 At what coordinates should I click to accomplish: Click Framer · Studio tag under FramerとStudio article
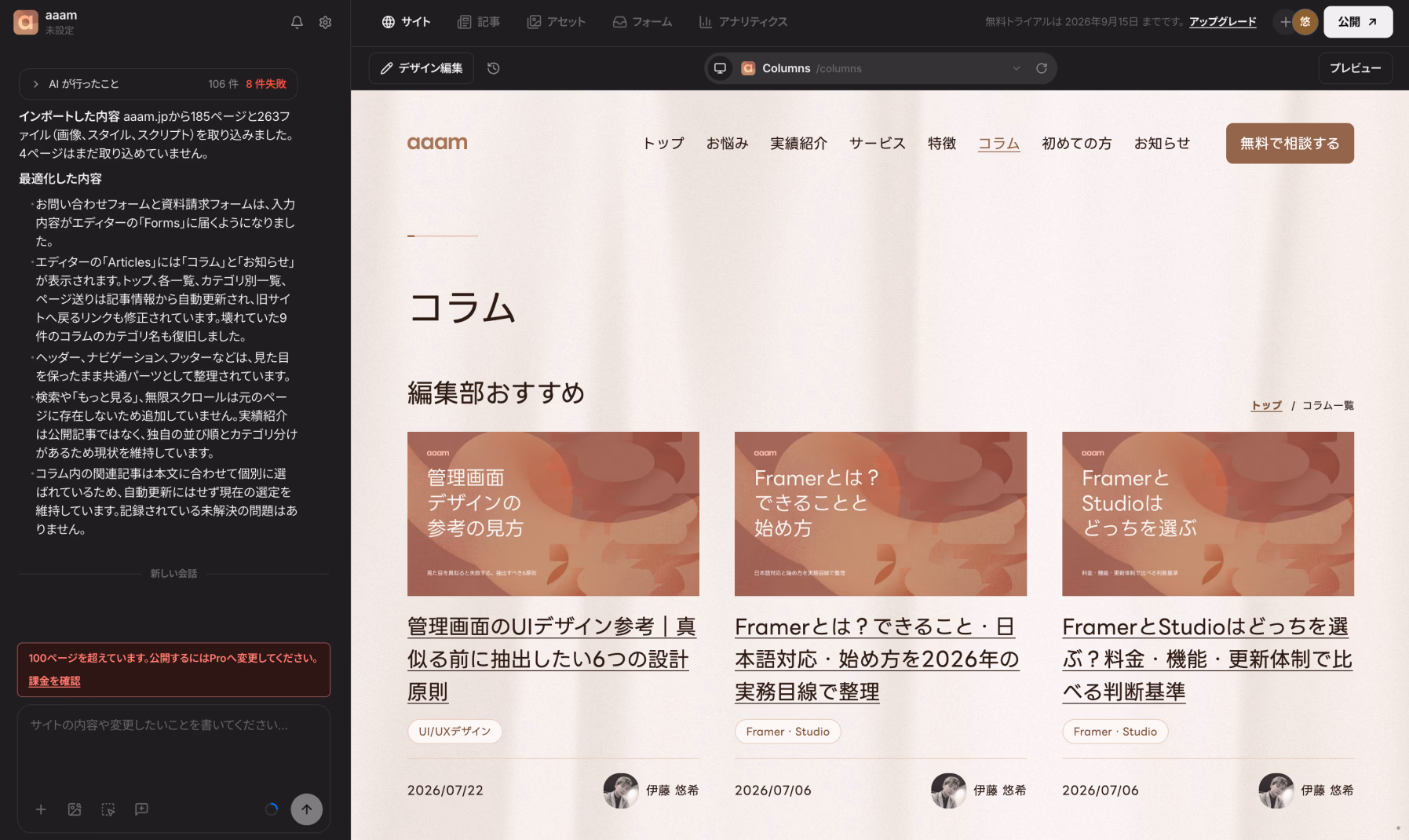(x=1115, y=731)
